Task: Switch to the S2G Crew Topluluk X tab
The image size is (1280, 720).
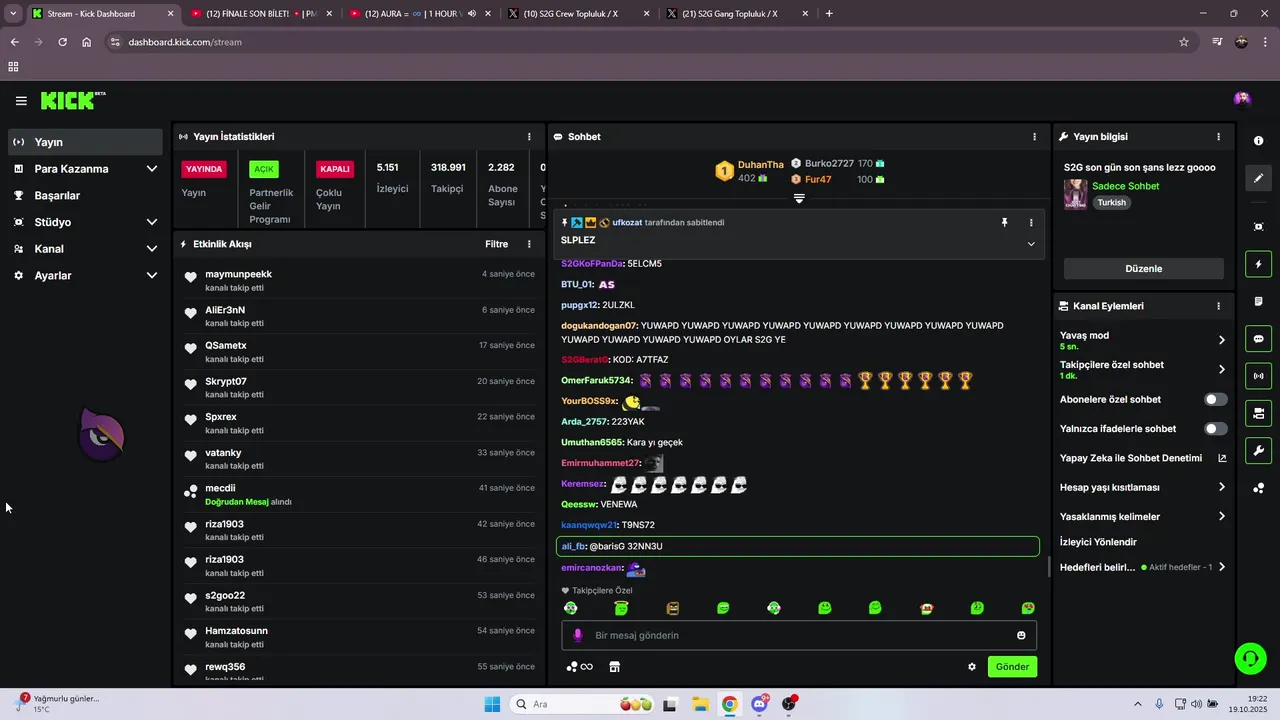Action: coord(578,14)
